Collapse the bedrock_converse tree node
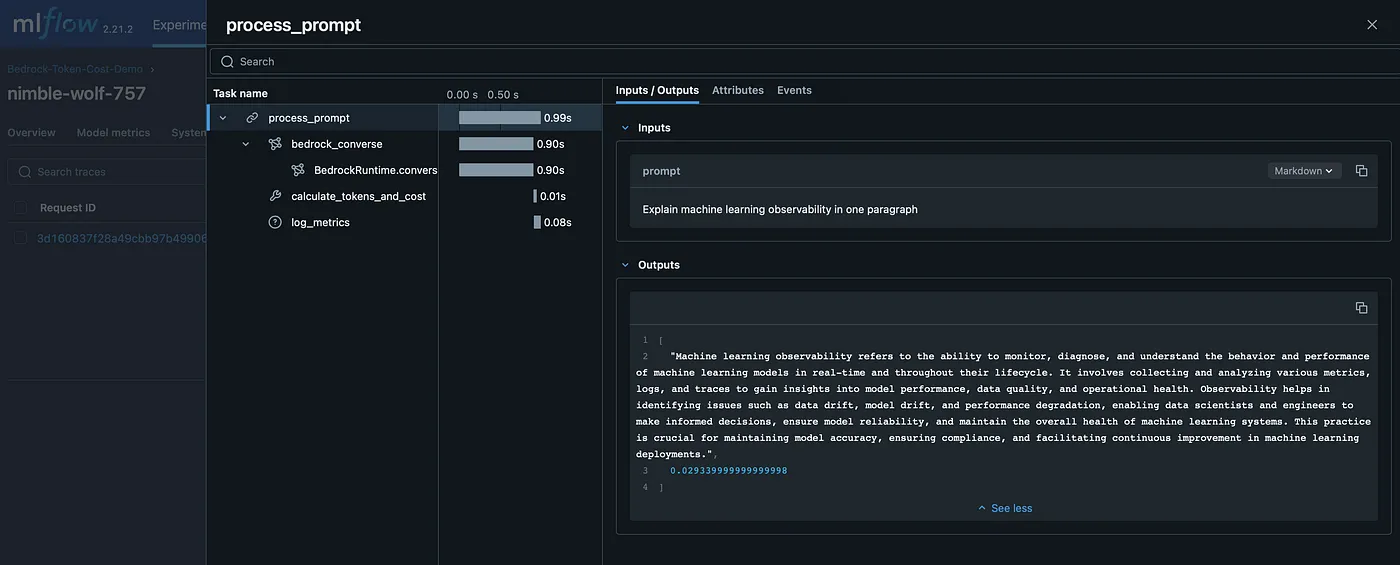Screen dimensions: 1400x565 click(246, 144)
